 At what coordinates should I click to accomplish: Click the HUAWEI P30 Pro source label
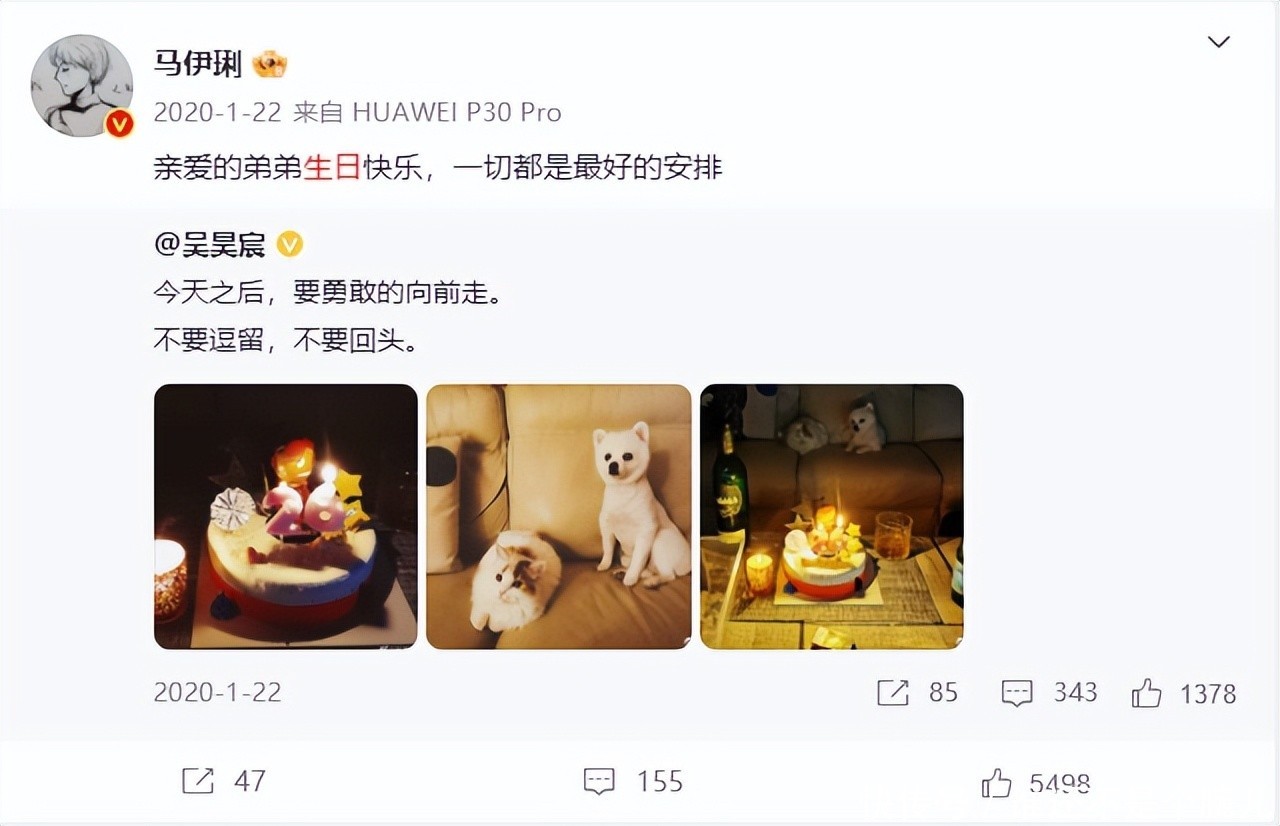[x=457, y=112]
